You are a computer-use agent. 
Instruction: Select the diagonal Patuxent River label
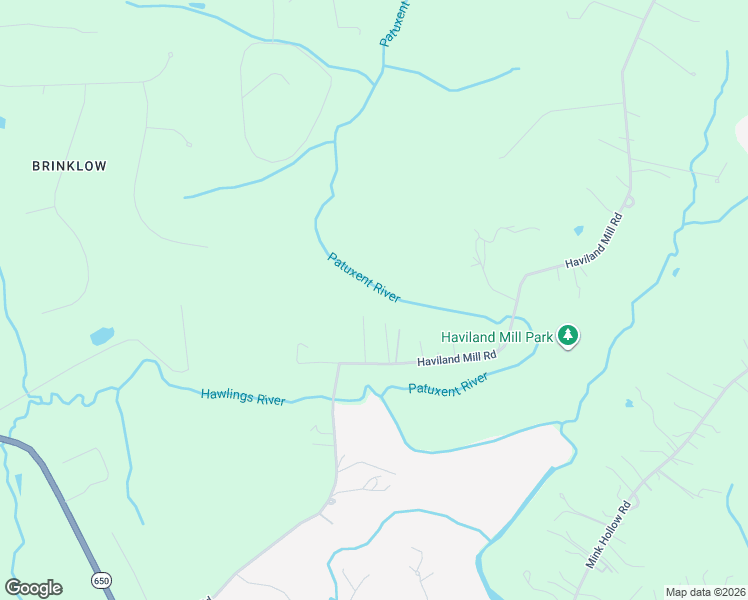[x=364, y=277]
